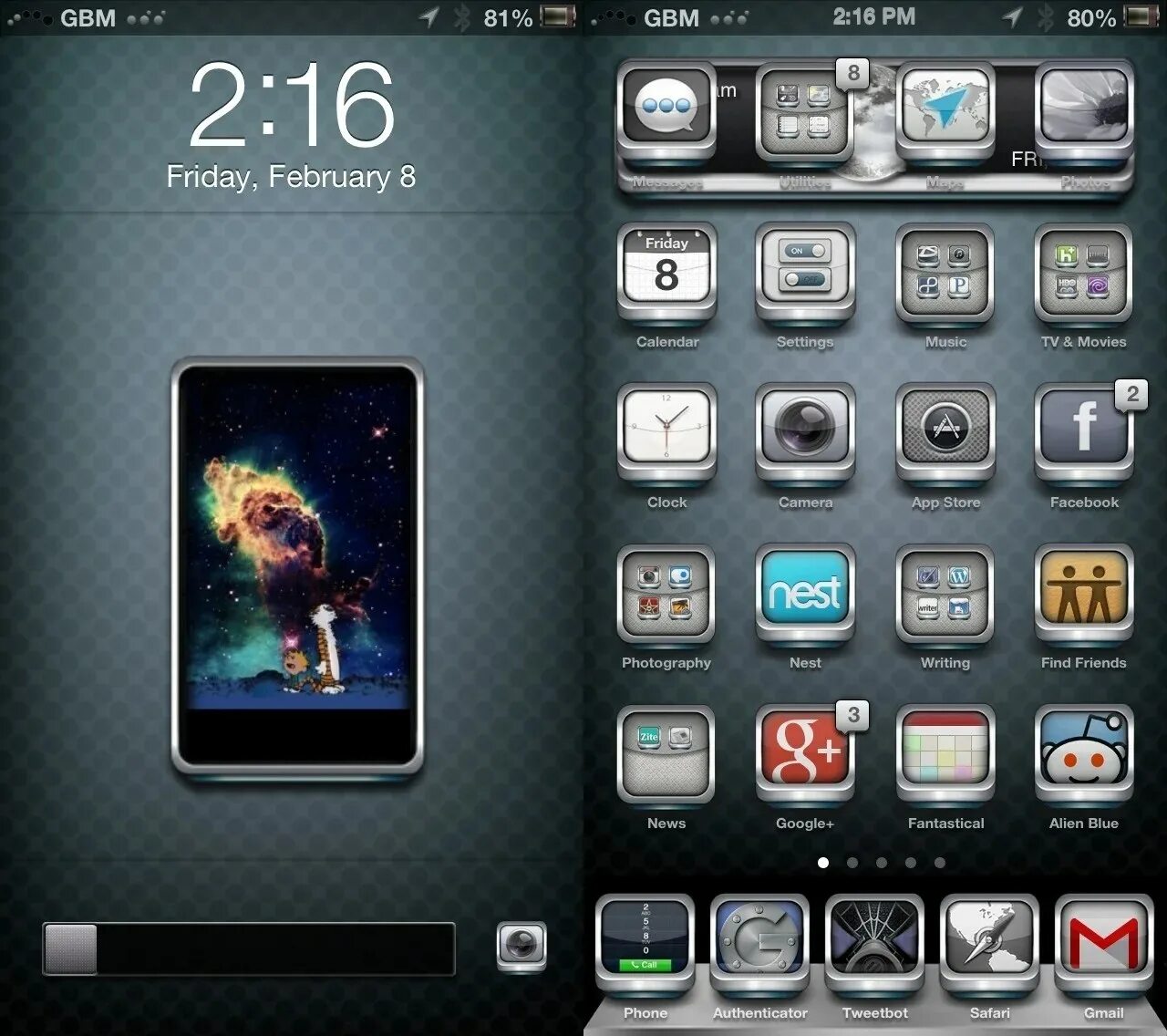Open the News folder

coord(666,753)
